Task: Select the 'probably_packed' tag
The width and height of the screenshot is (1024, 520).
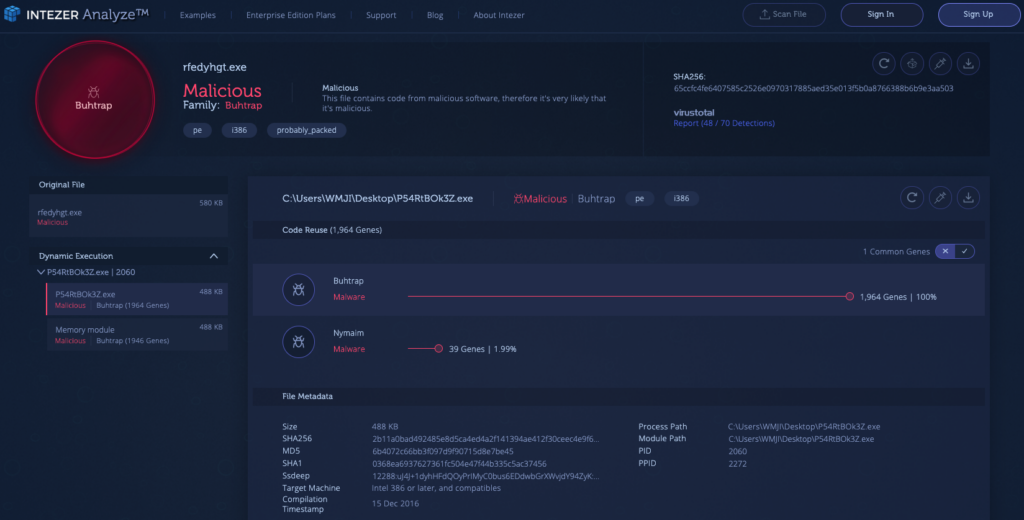Action: pyautogui.click(x=306, y=130)
